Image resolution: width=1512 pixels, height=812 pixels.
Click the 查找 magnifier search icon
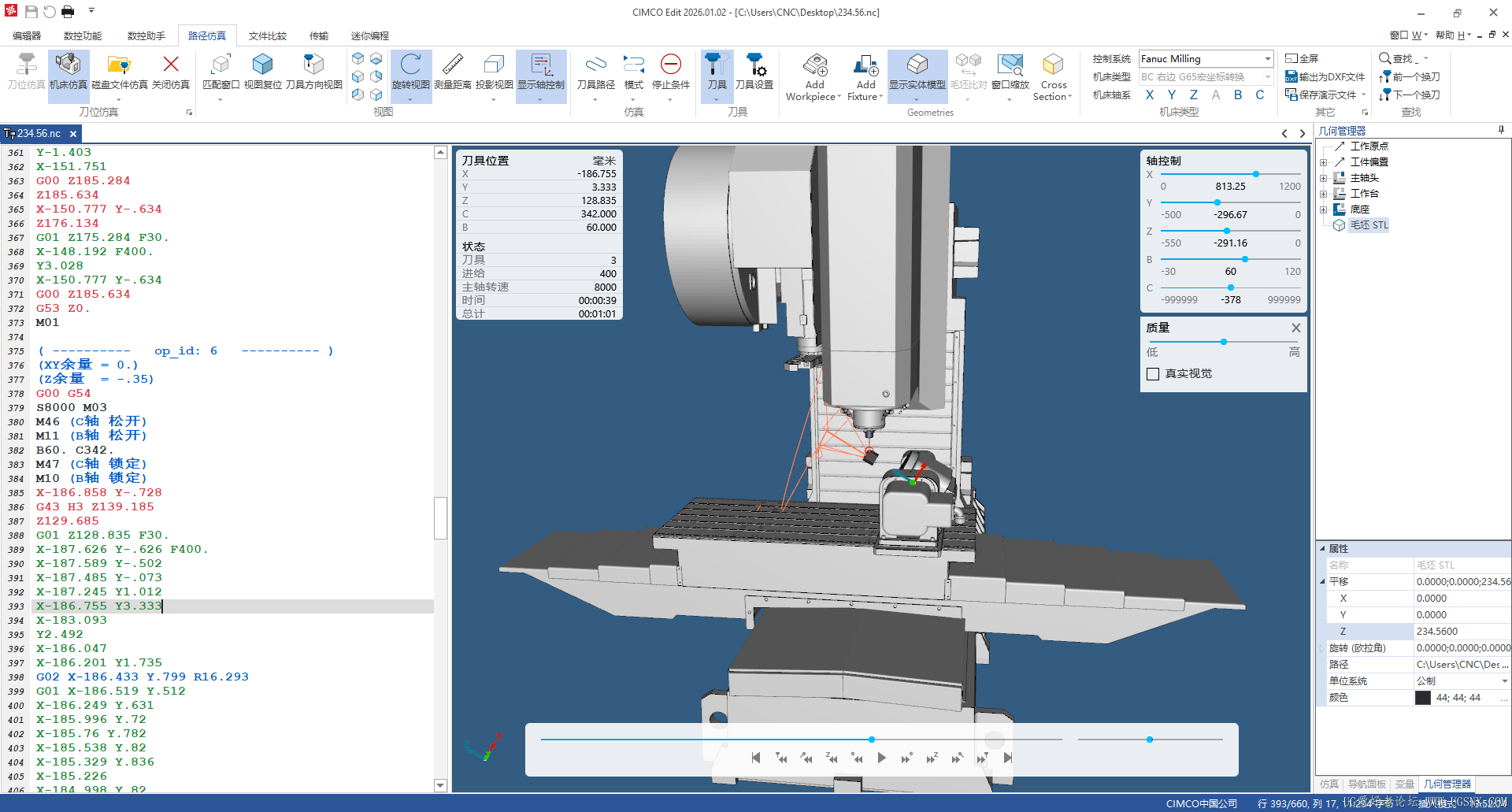pos(1385,58)
